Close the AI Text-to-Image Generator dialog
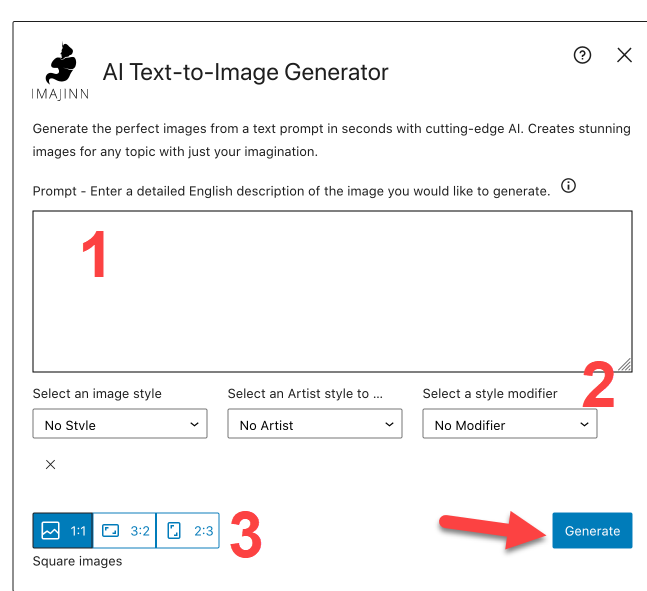 [625, 56]
